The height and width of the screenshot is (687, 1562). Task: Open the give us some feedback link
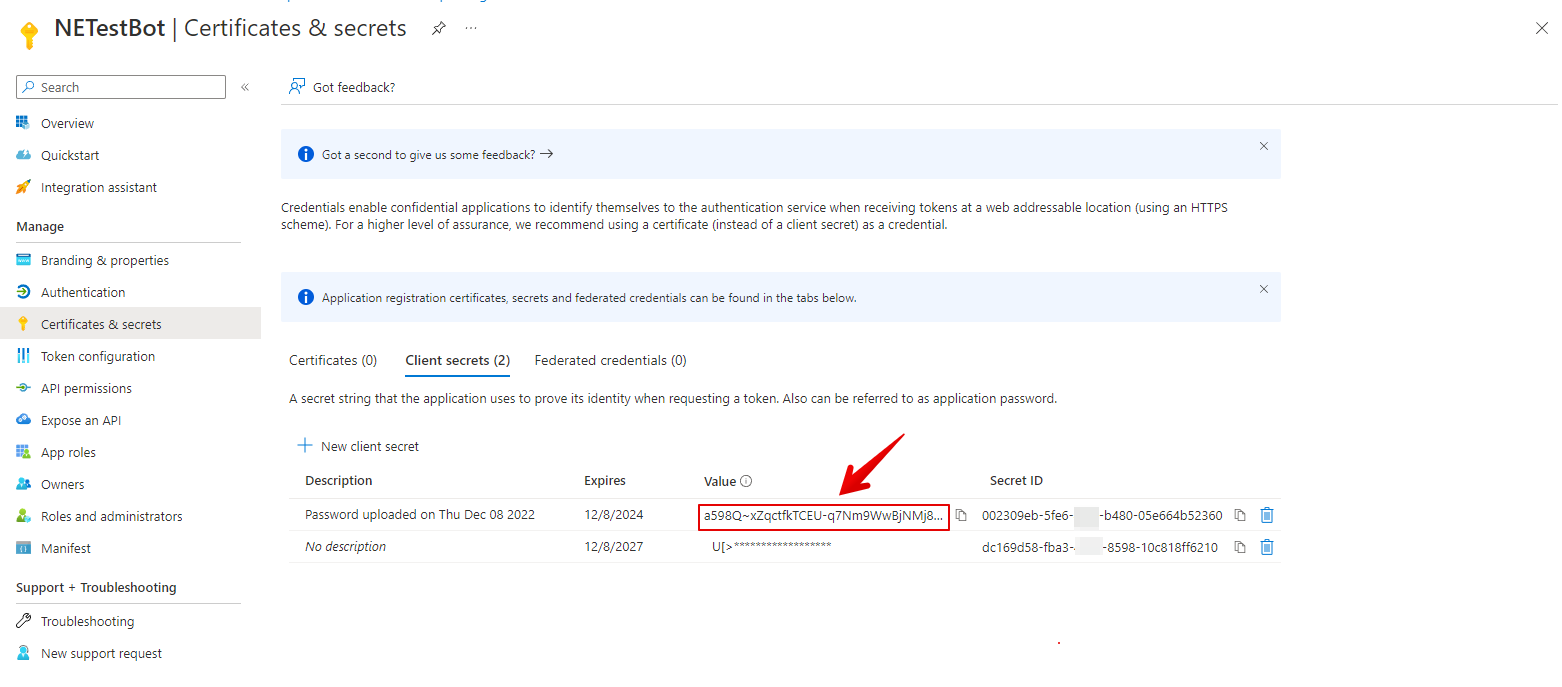(x=437, y=155)
